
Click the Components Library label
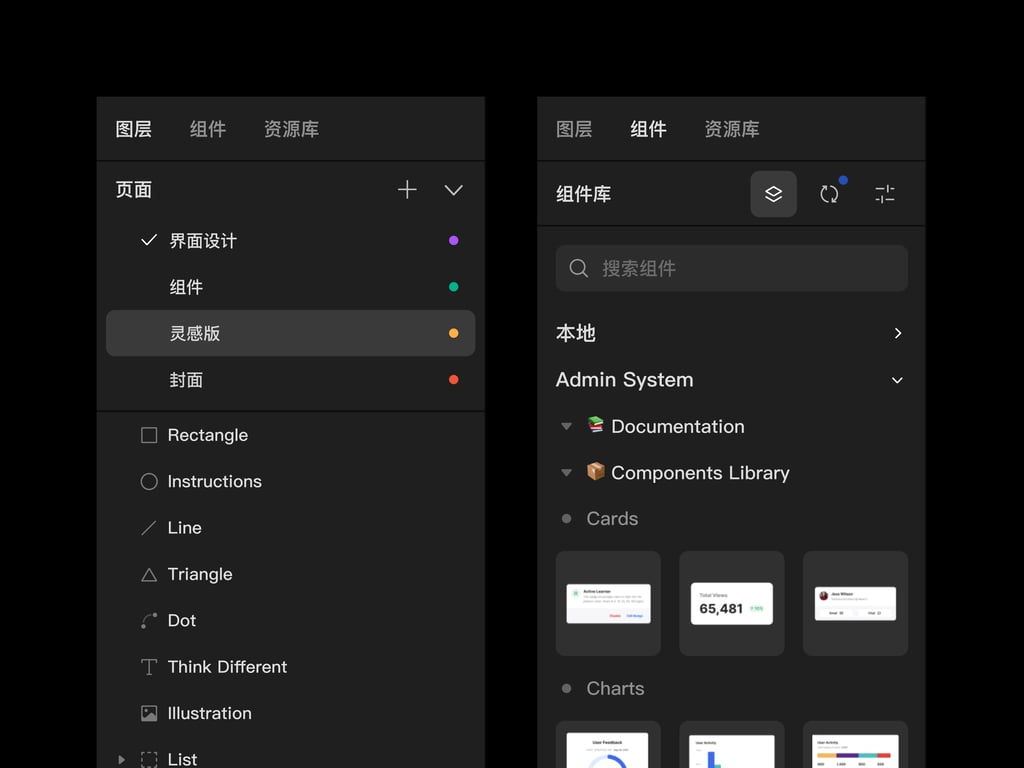(700, 473)
